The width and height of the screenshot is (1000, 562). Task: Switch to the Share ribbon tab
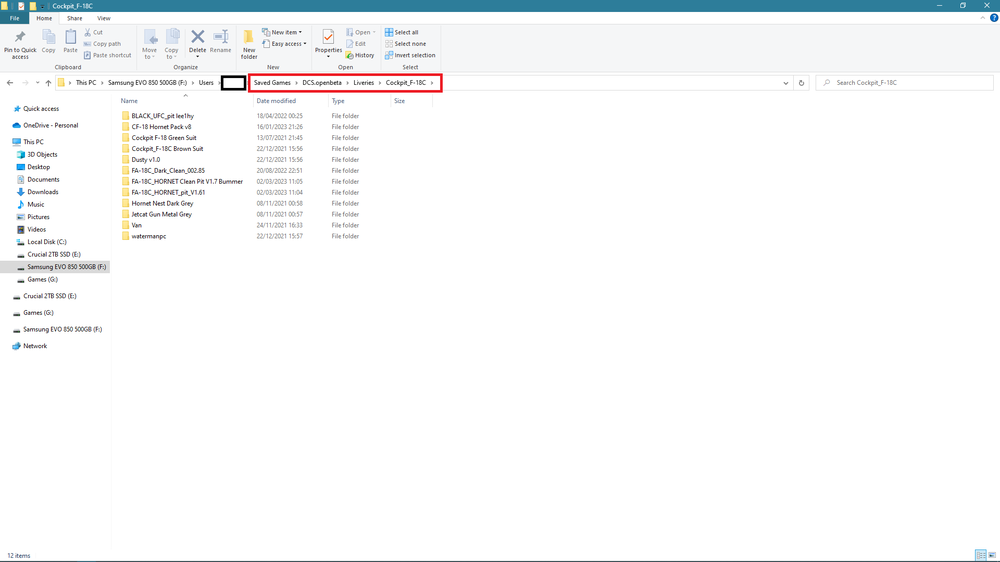(75, 18)
